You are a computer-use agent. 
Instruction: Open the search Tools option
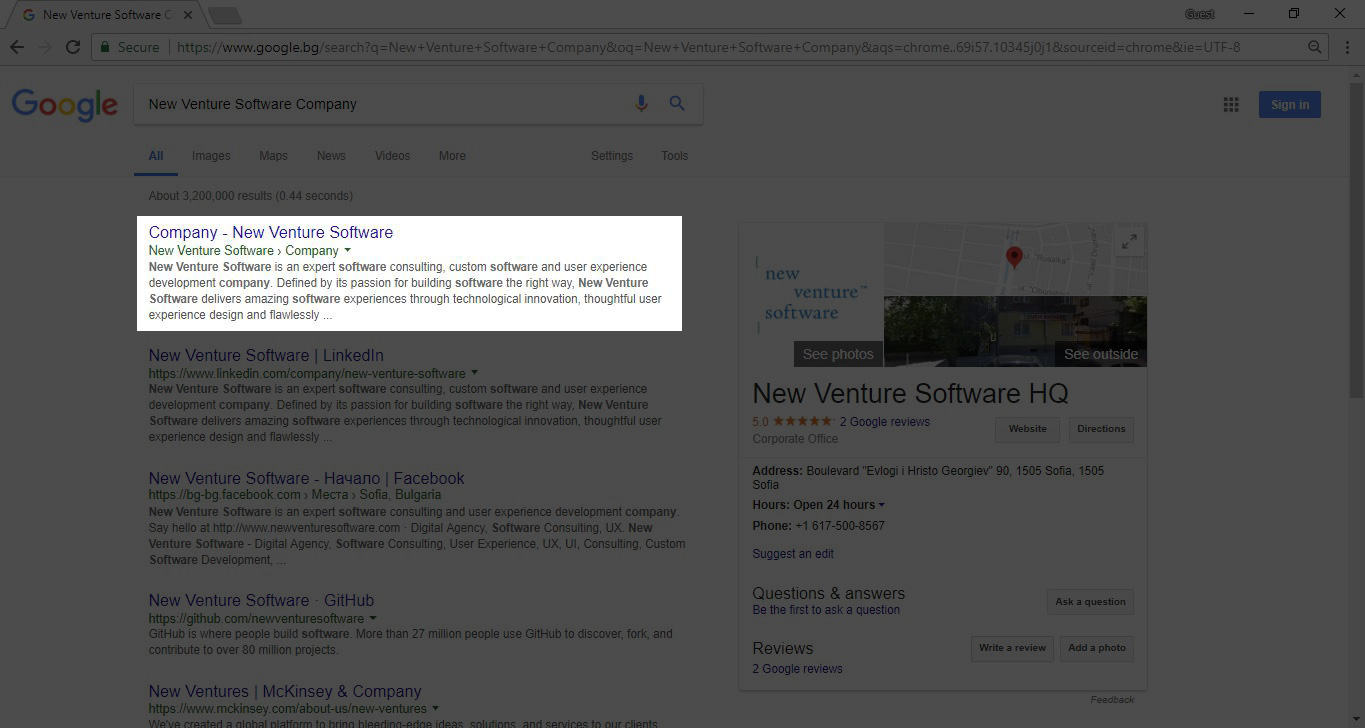click(674, 156)
